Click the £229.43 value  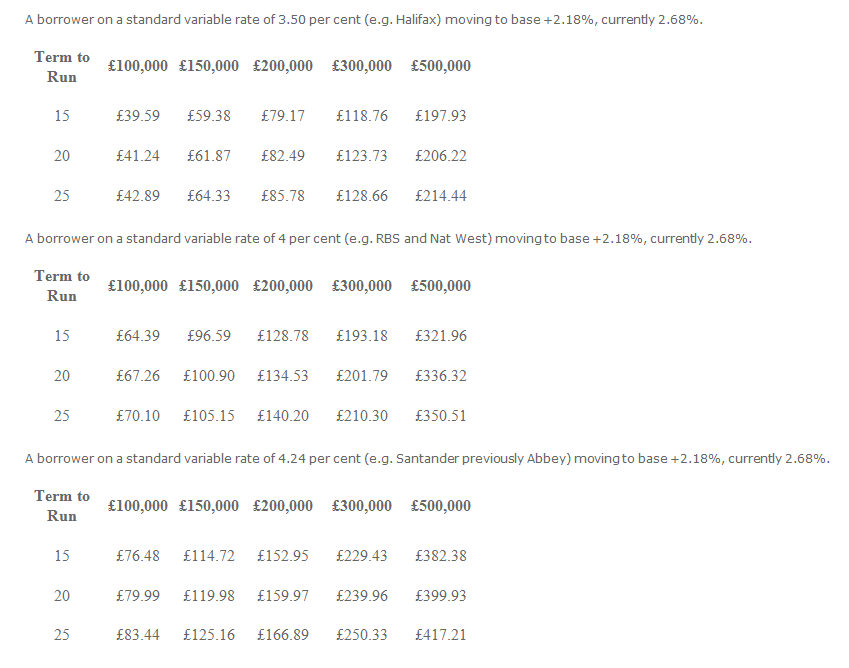(x=362, y=556)
